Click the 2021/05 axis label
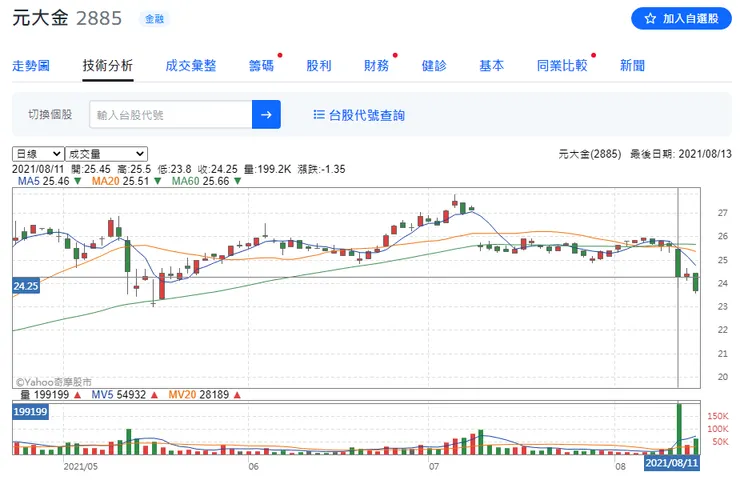 (x=81, y=467)
